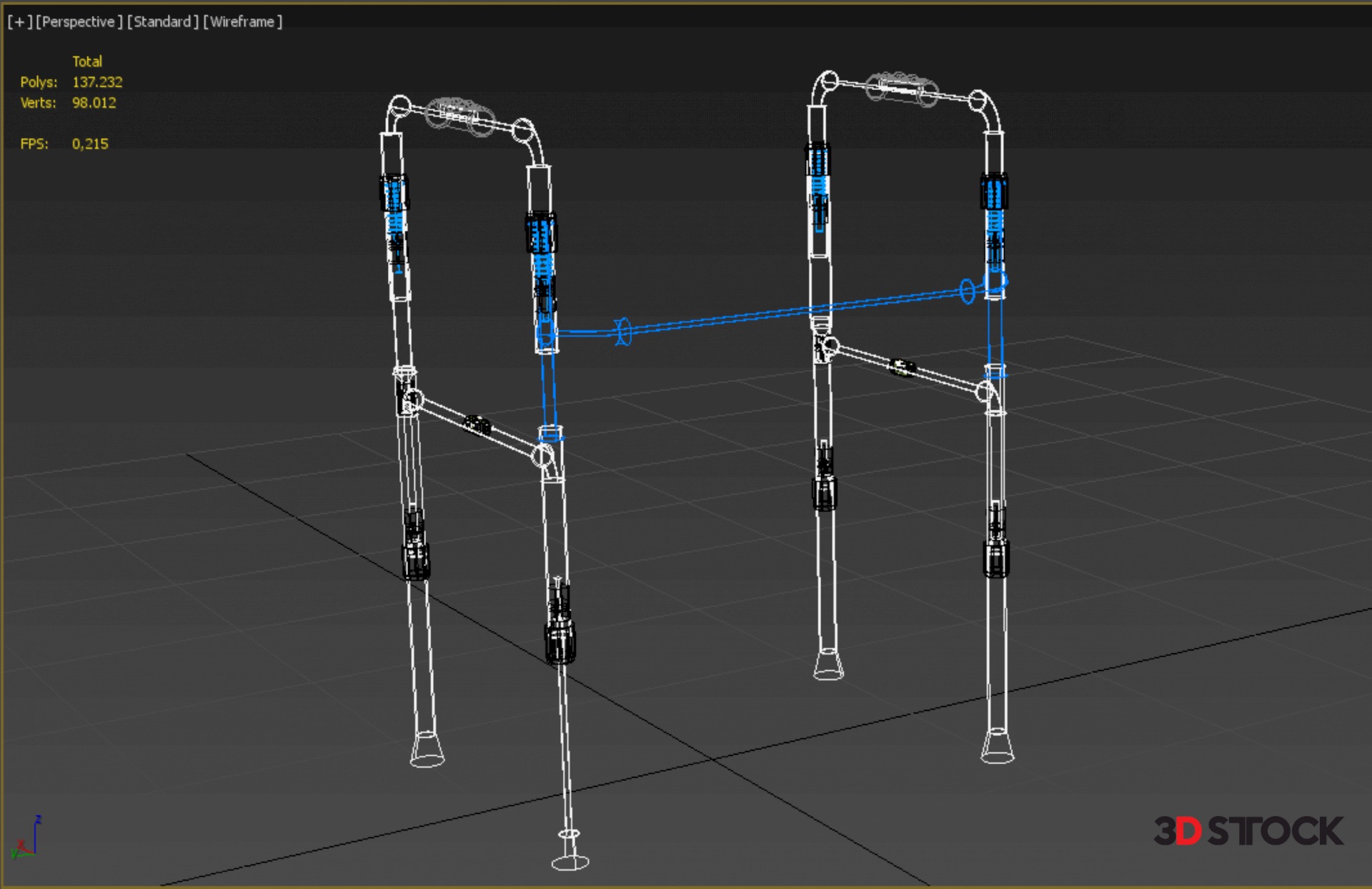Click the 3D Stock watermark logo

[x=1248, y=830]
